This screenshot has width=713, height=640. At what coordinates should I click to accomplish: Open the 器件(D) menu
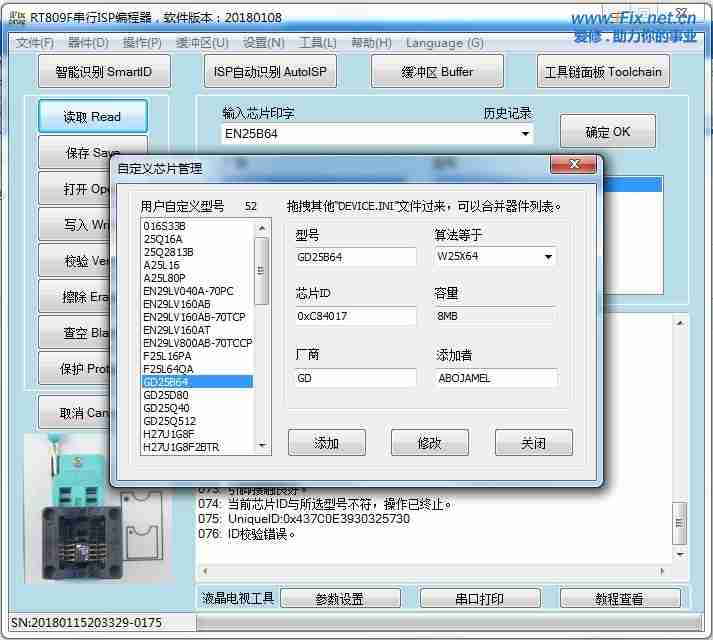point(88,43)
